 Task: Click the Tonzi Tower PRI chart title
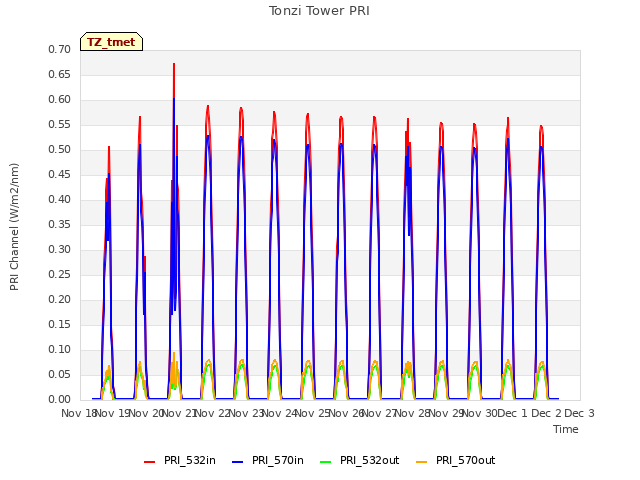pyautogui.click(x=319, y=11)
